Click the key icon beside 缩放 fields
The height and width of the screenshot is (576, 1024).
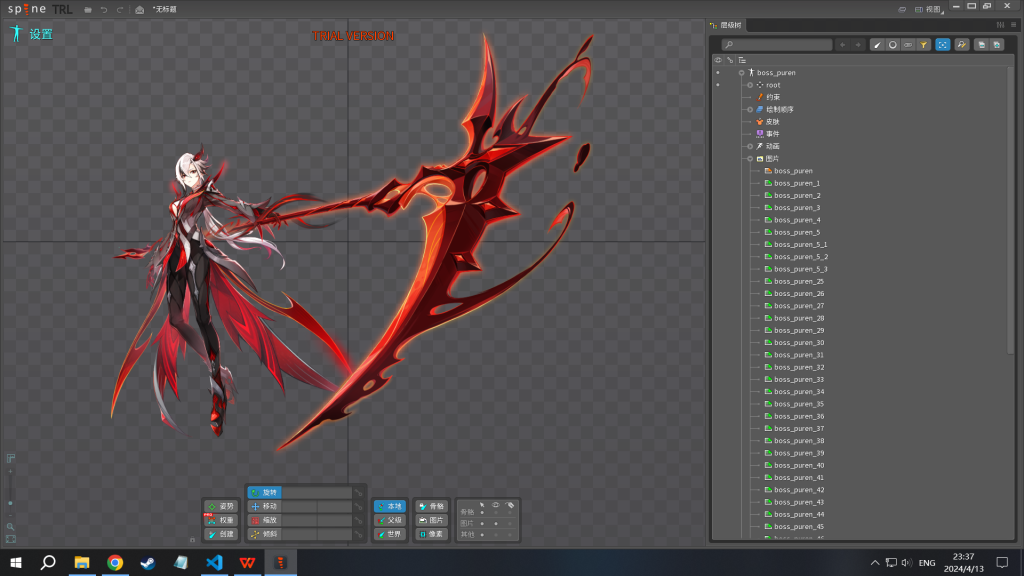pos(359,520)
